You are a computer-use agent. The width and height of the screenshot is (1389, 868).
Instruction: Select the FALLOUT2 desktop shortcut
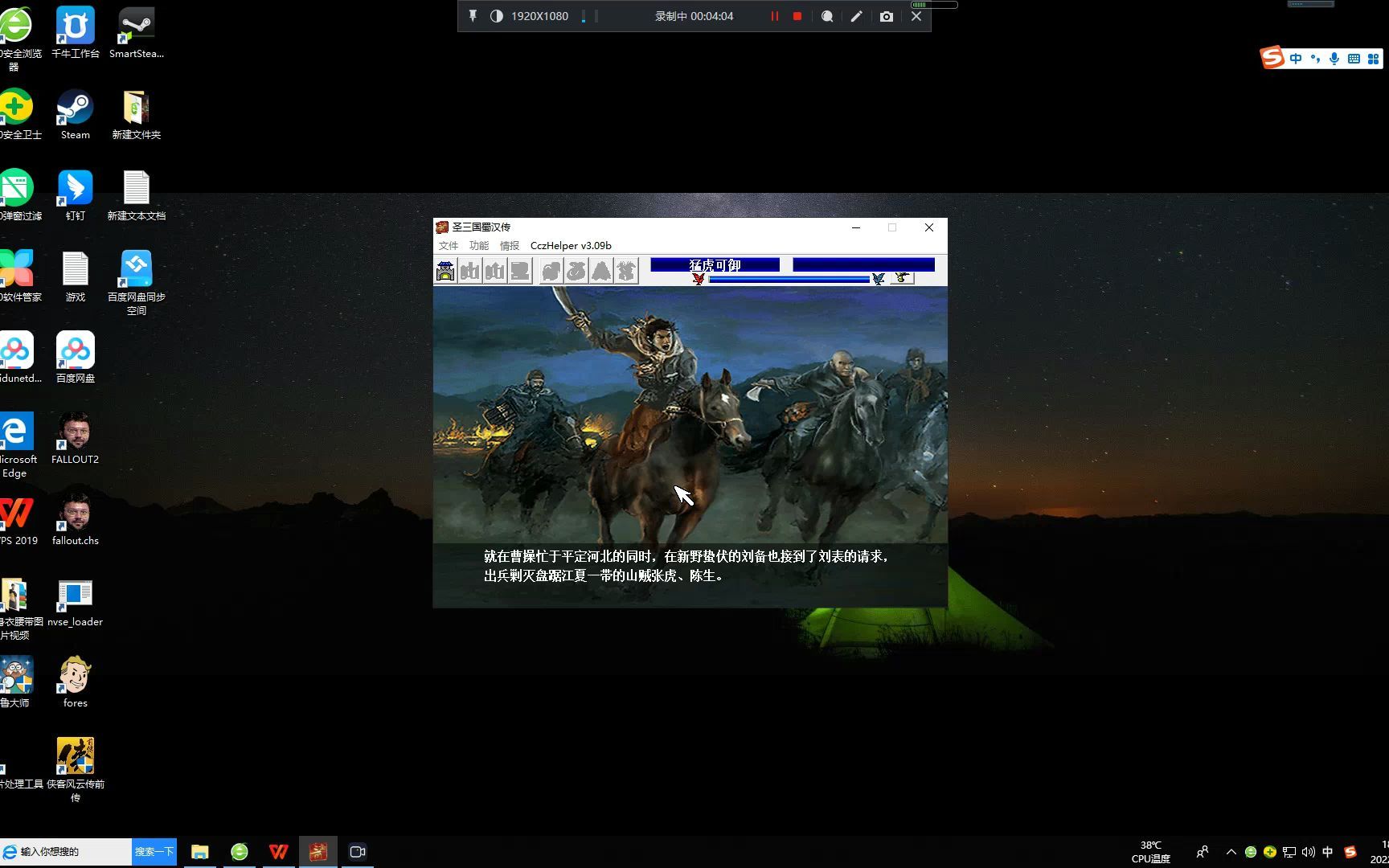pos(76,439)
